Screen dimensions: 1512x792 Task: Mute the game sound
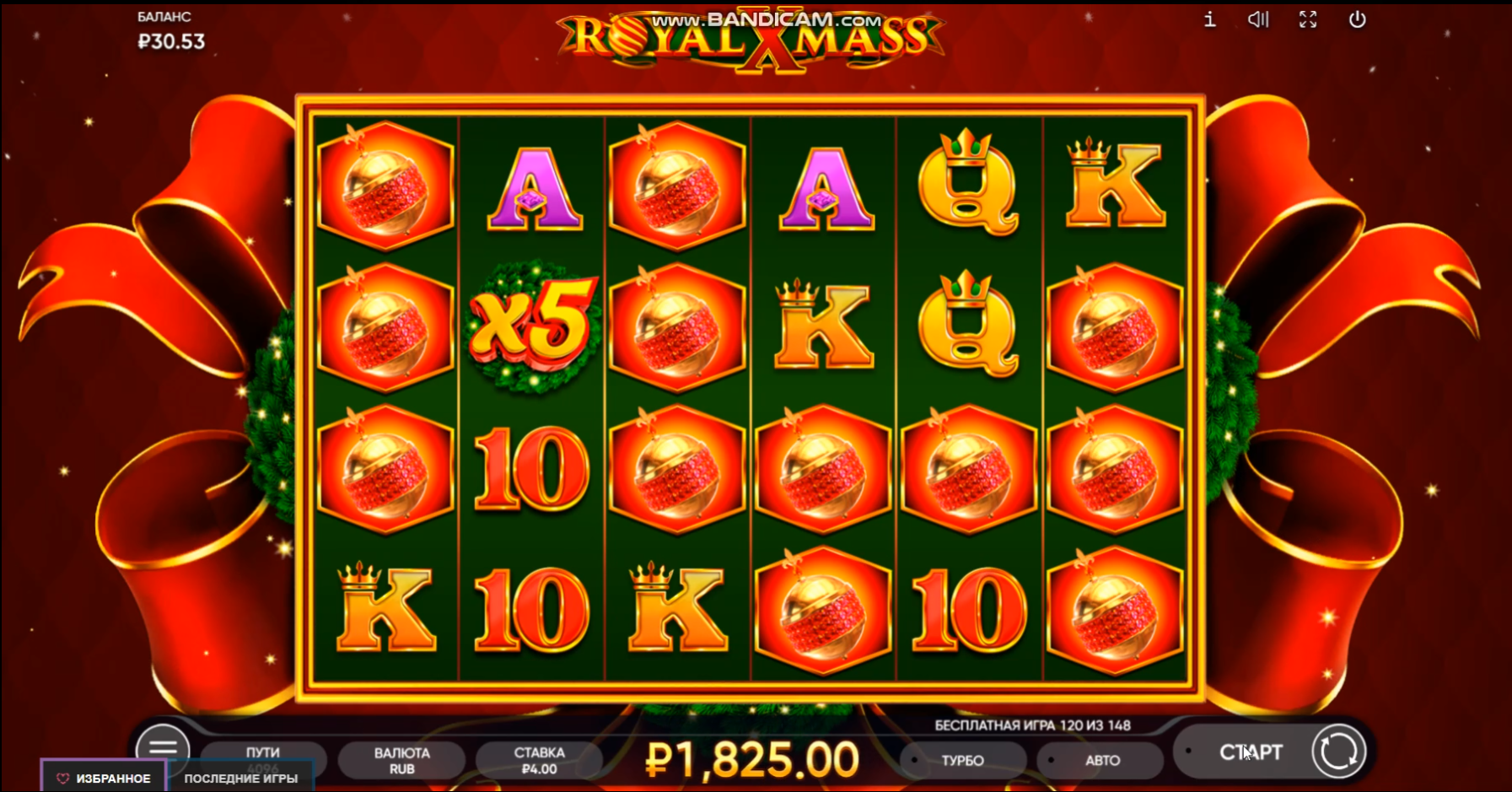1258,19
